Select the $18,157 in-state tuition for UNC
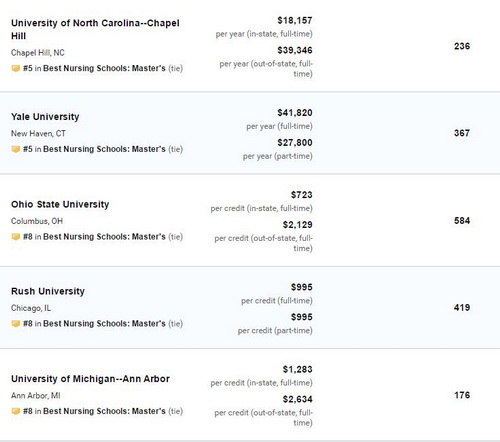Screen dimensions: 500x442 coord(295,21)
